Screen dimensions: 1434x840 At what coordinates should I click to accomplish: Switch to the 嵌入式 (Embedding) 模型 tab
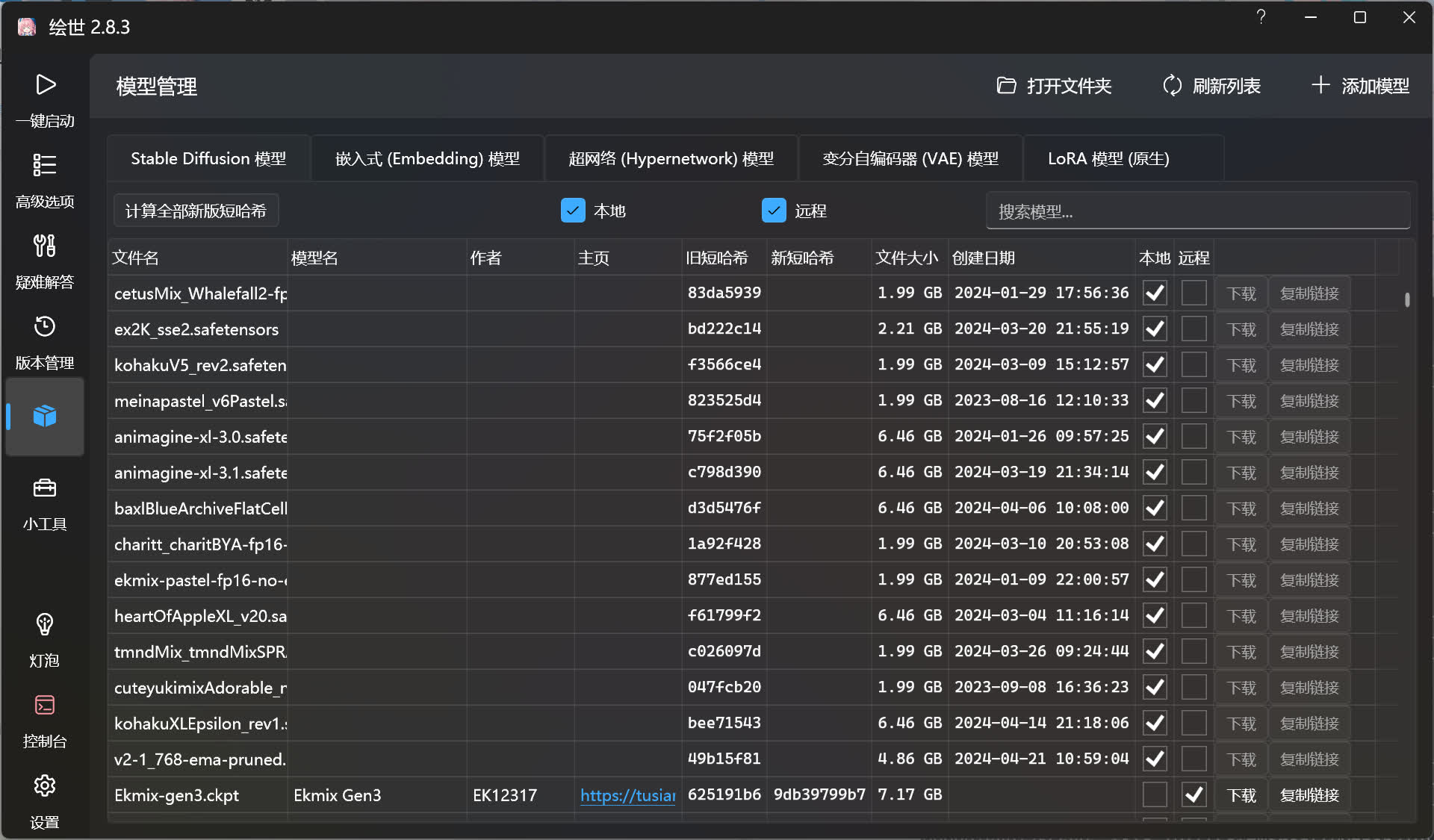tap(427, 158)
